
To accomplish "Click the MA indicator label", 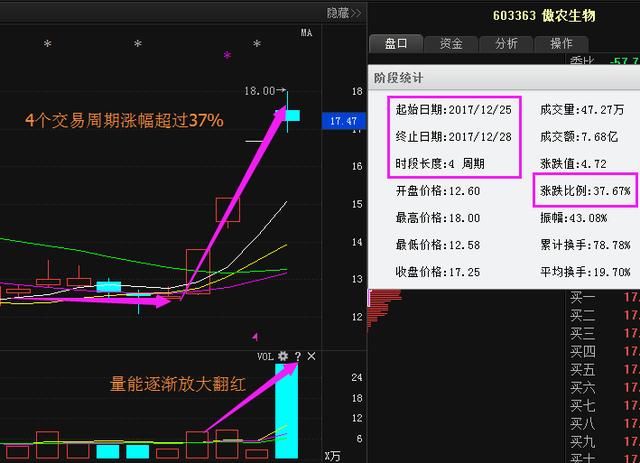I will (x=307, y=33).
